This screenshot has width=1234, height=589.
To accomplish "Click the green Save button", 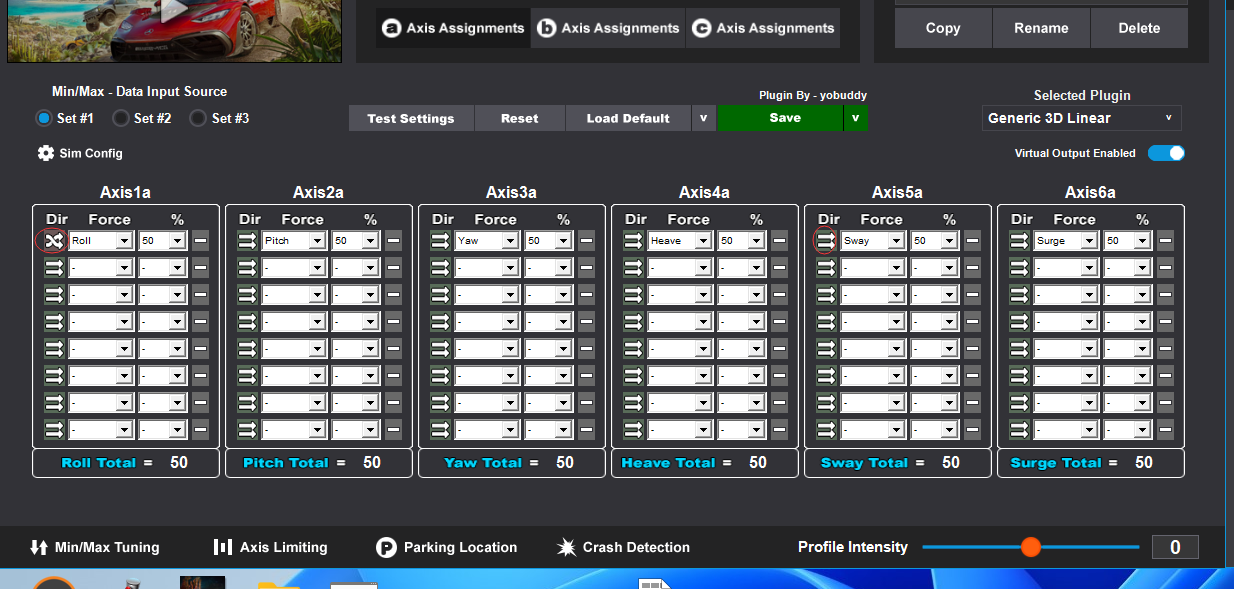I will click(x=783, y=118).
